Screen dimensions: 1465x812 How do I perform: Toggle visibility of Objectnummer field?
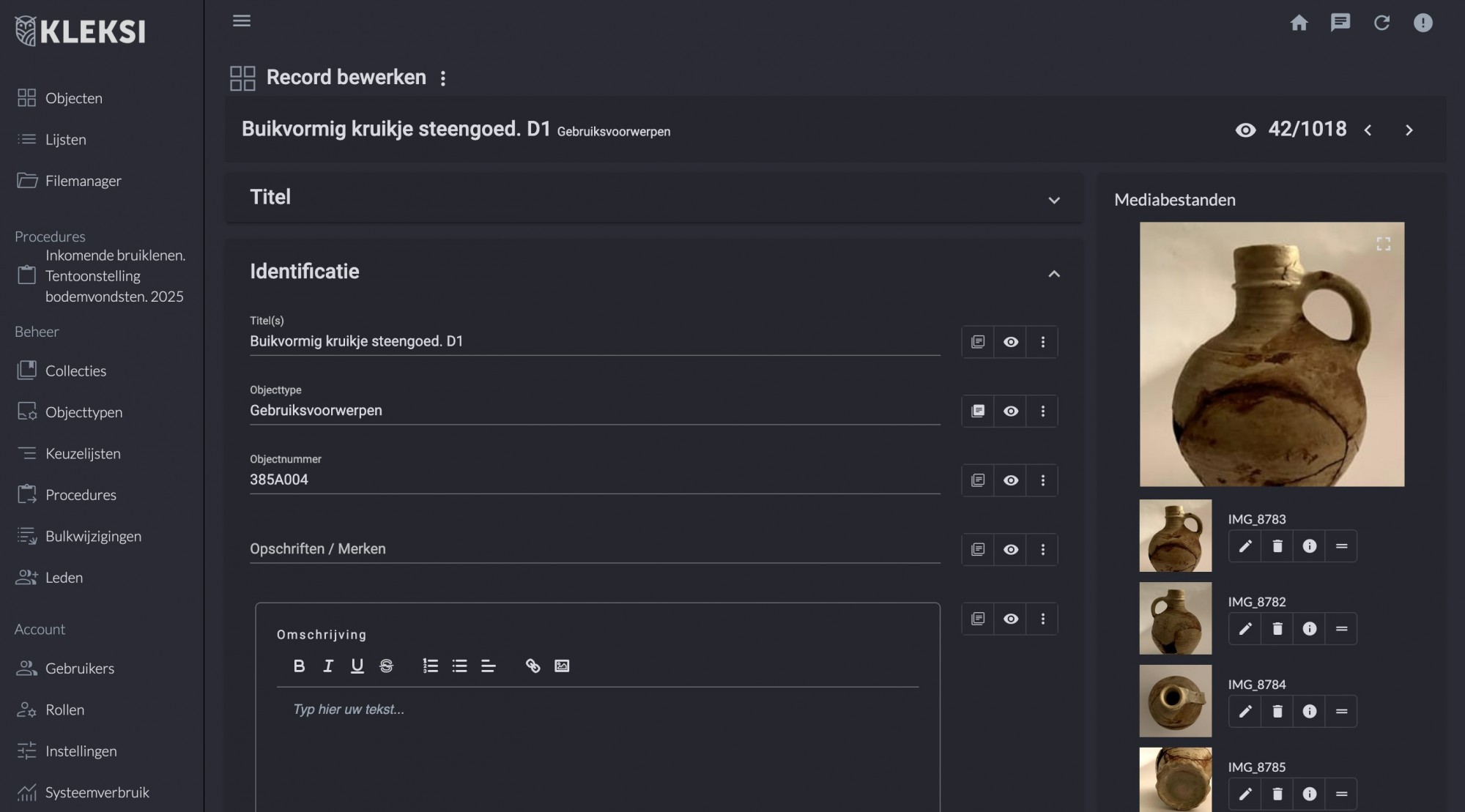coord(1010,480)
